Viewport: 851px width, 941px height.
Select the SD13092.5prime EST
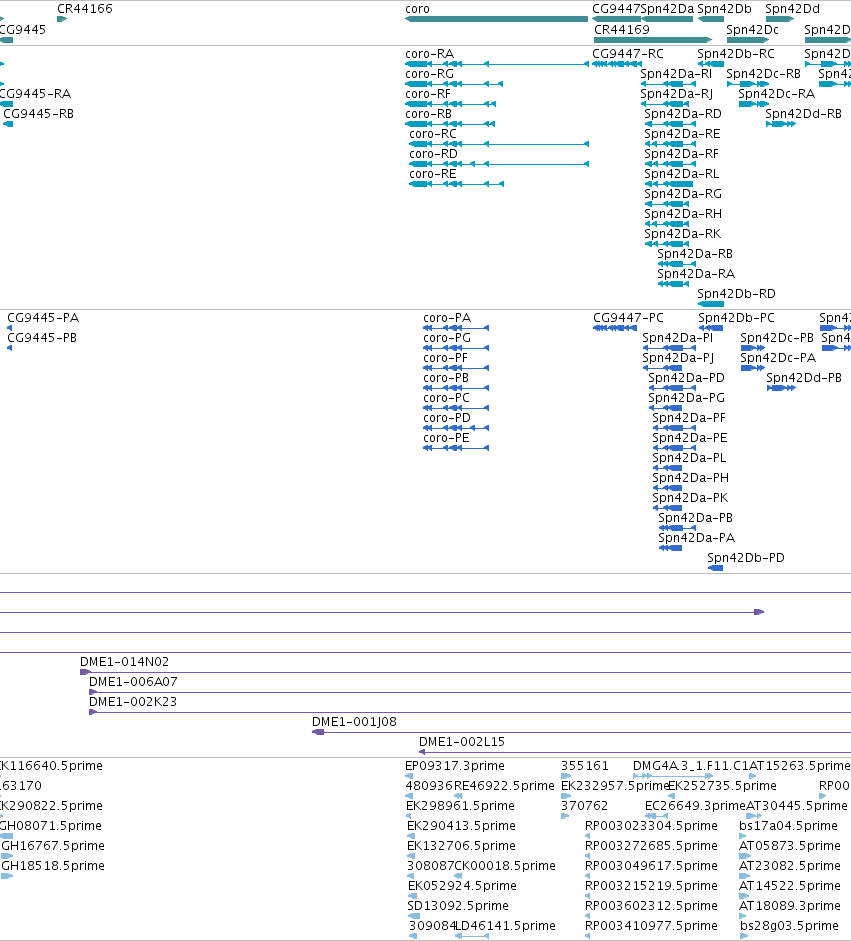point(413,916)
